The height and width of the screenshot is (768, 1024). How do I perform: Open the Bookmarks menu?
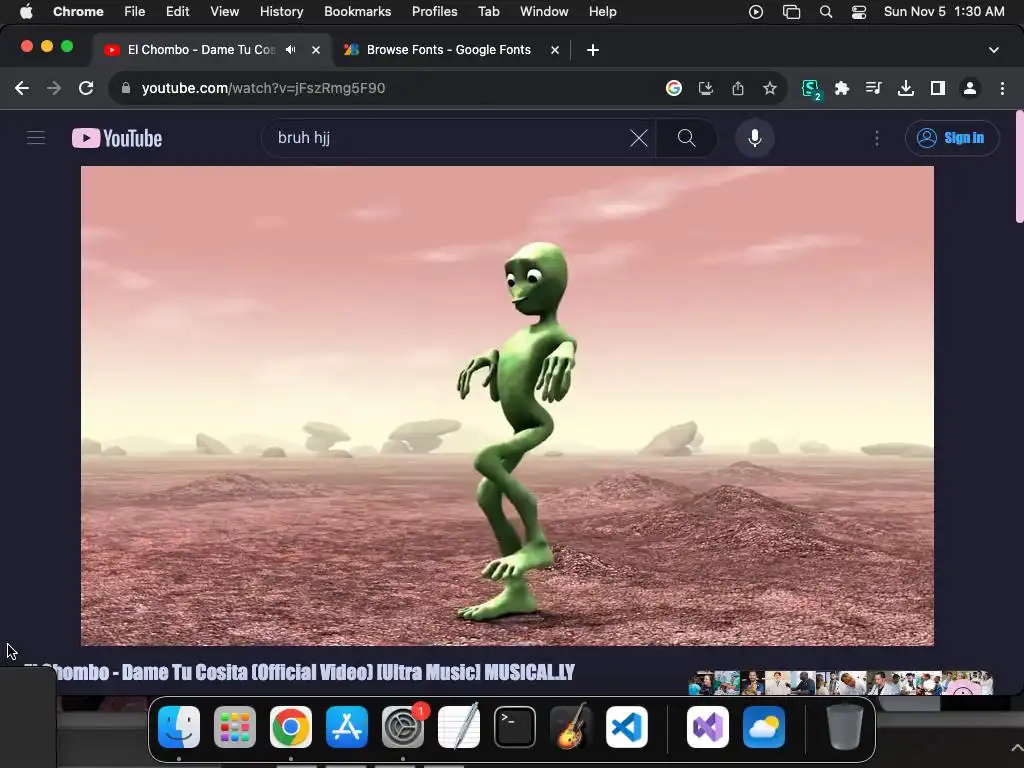coord(357,11)
